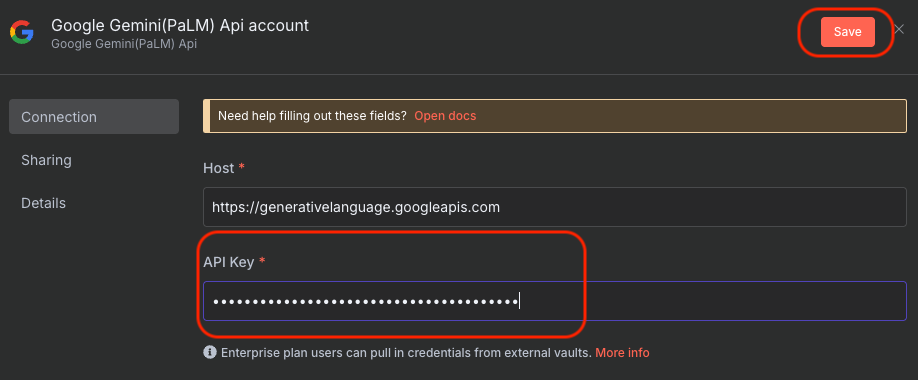The height and width of the screenshot is (380, 918).
Task: Click the subtitle Google Gemini(PaLM) Api
Action: (x=124, y=44)
